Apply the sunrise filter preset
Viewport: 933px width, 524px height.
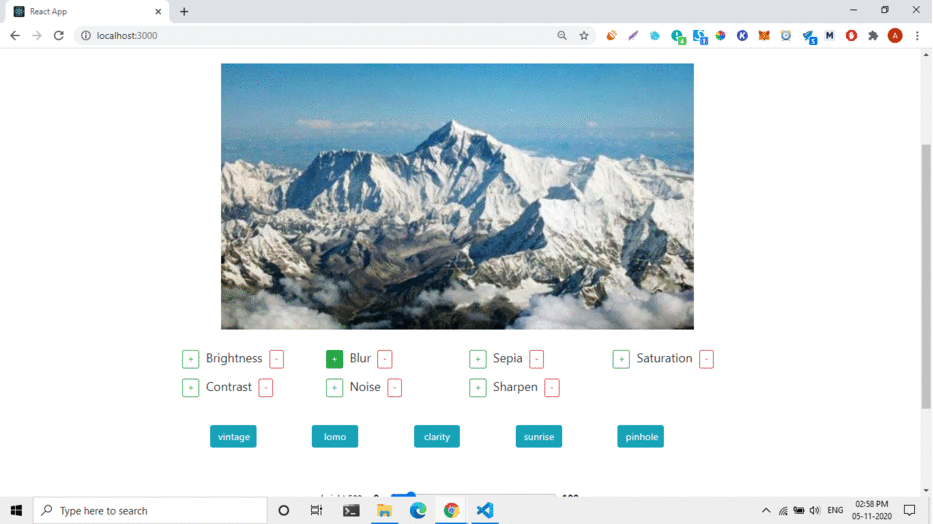click(539, 437)
